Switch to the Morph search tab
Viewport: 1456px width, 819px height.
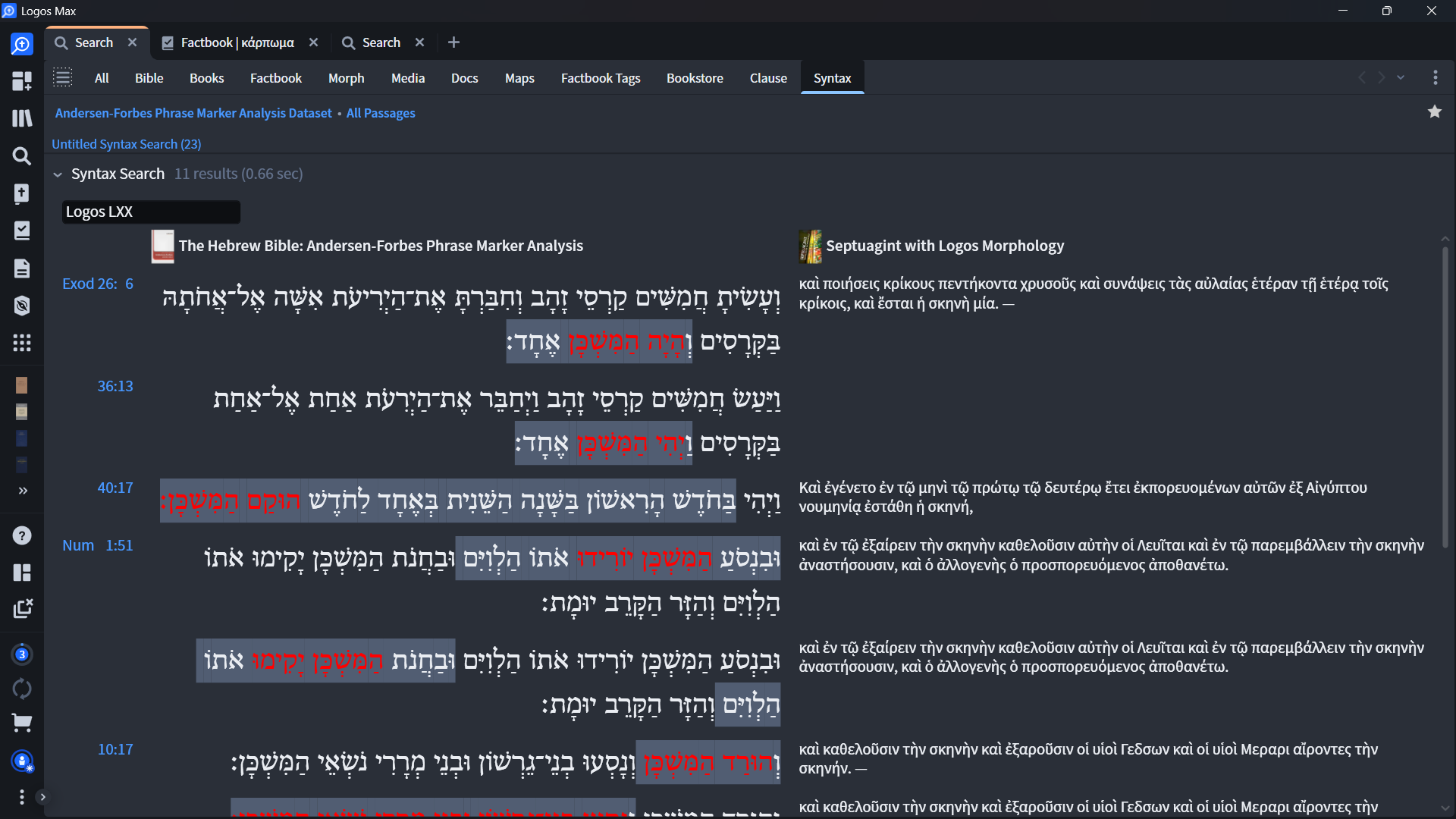[346, 78]
